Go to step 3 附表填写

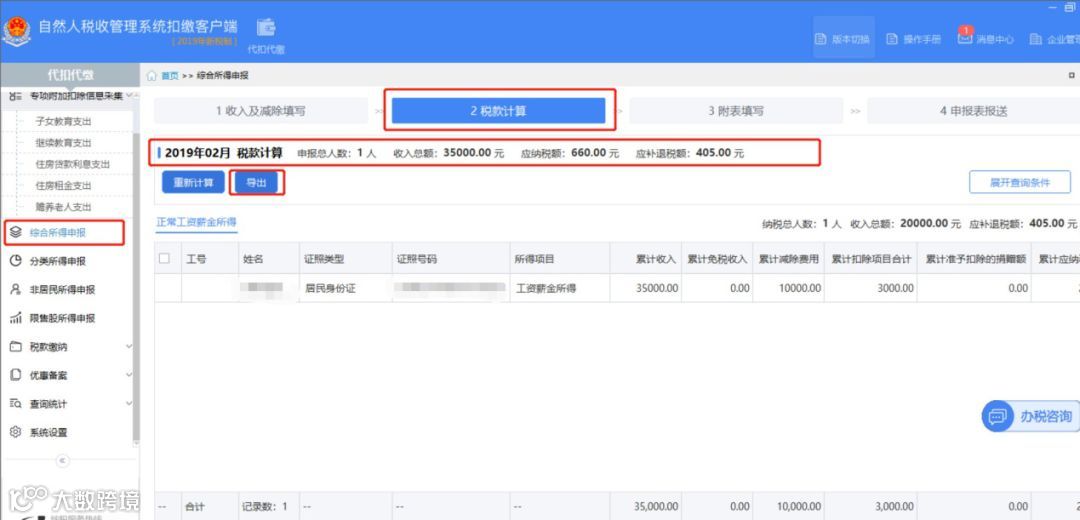(736, 111)
